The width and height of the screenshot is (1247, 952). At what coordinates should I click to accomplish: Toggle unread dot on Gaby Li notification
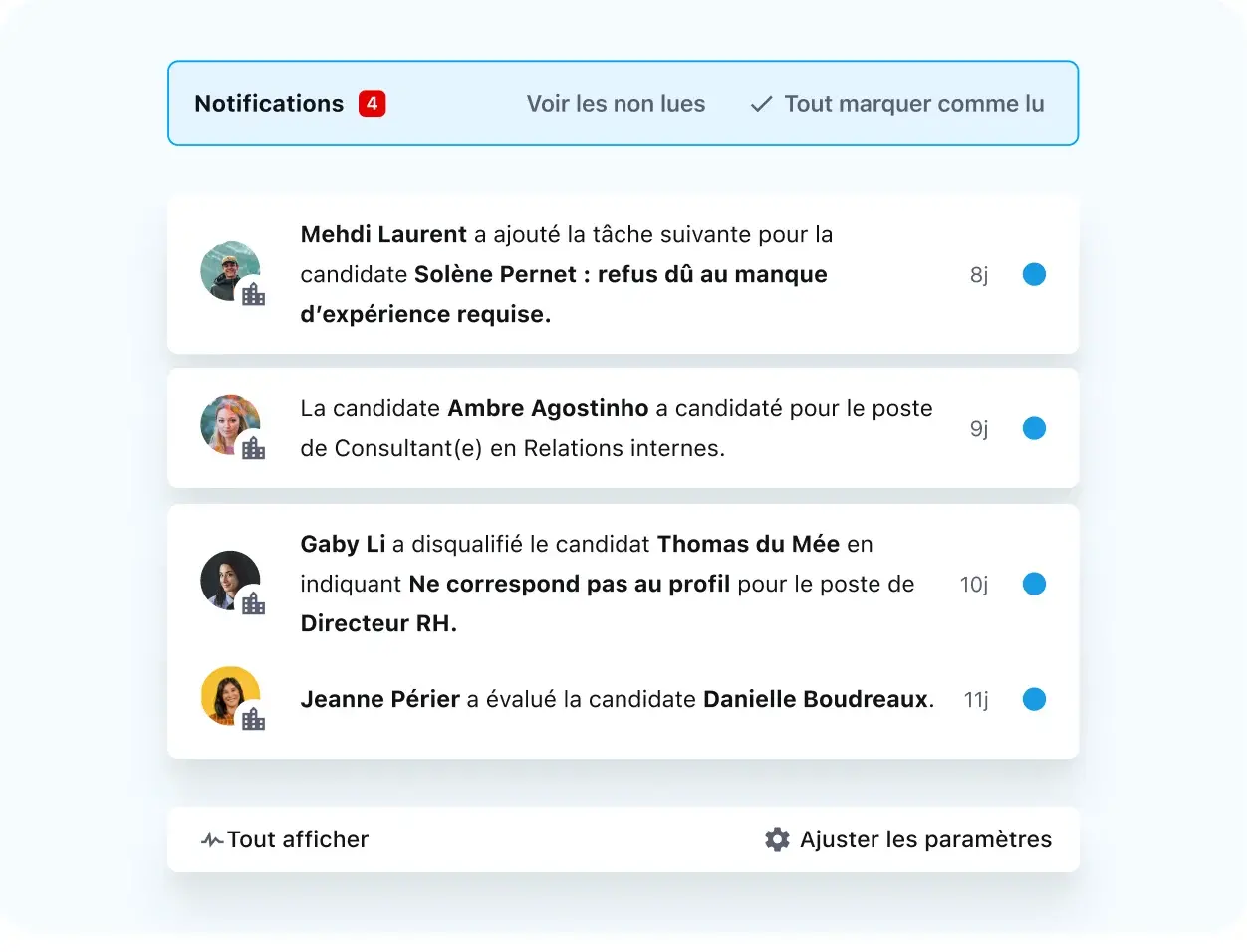1034,584
